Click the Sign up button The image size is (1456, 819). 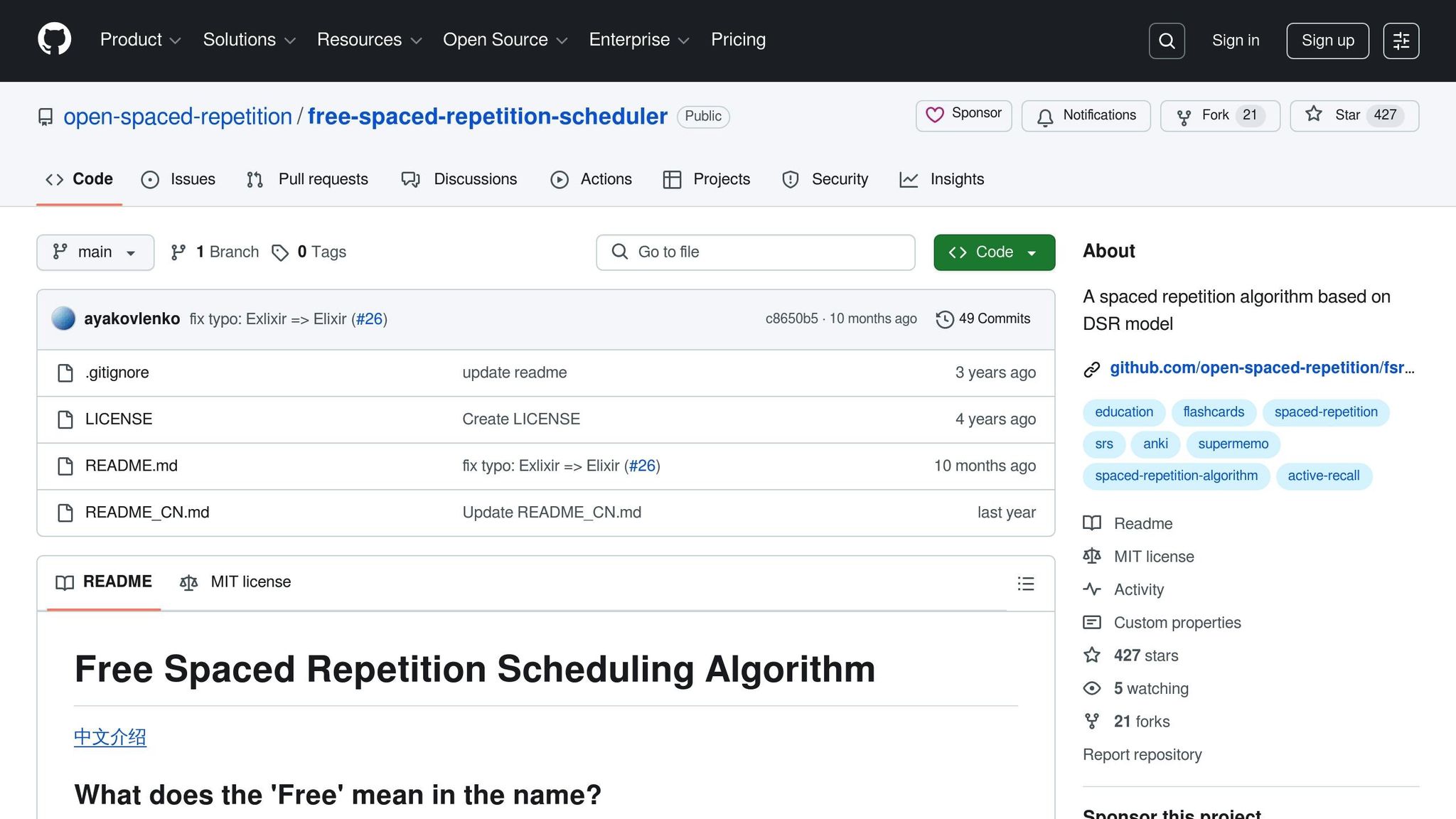[x=1327, y=41]
